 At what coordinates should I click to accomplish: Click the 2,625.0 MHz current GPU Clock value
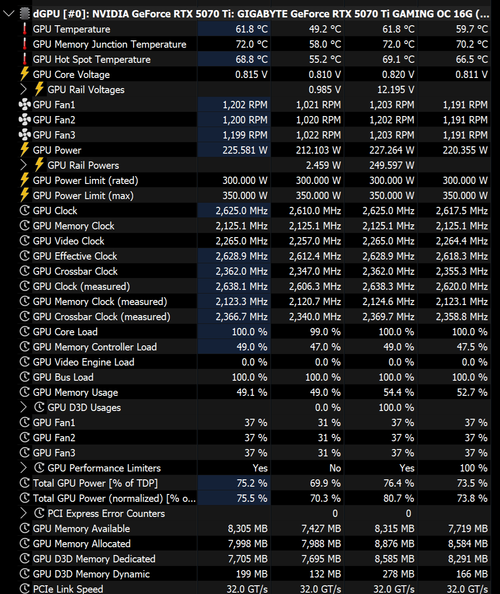pyautogui.click(x=242, y=211)
